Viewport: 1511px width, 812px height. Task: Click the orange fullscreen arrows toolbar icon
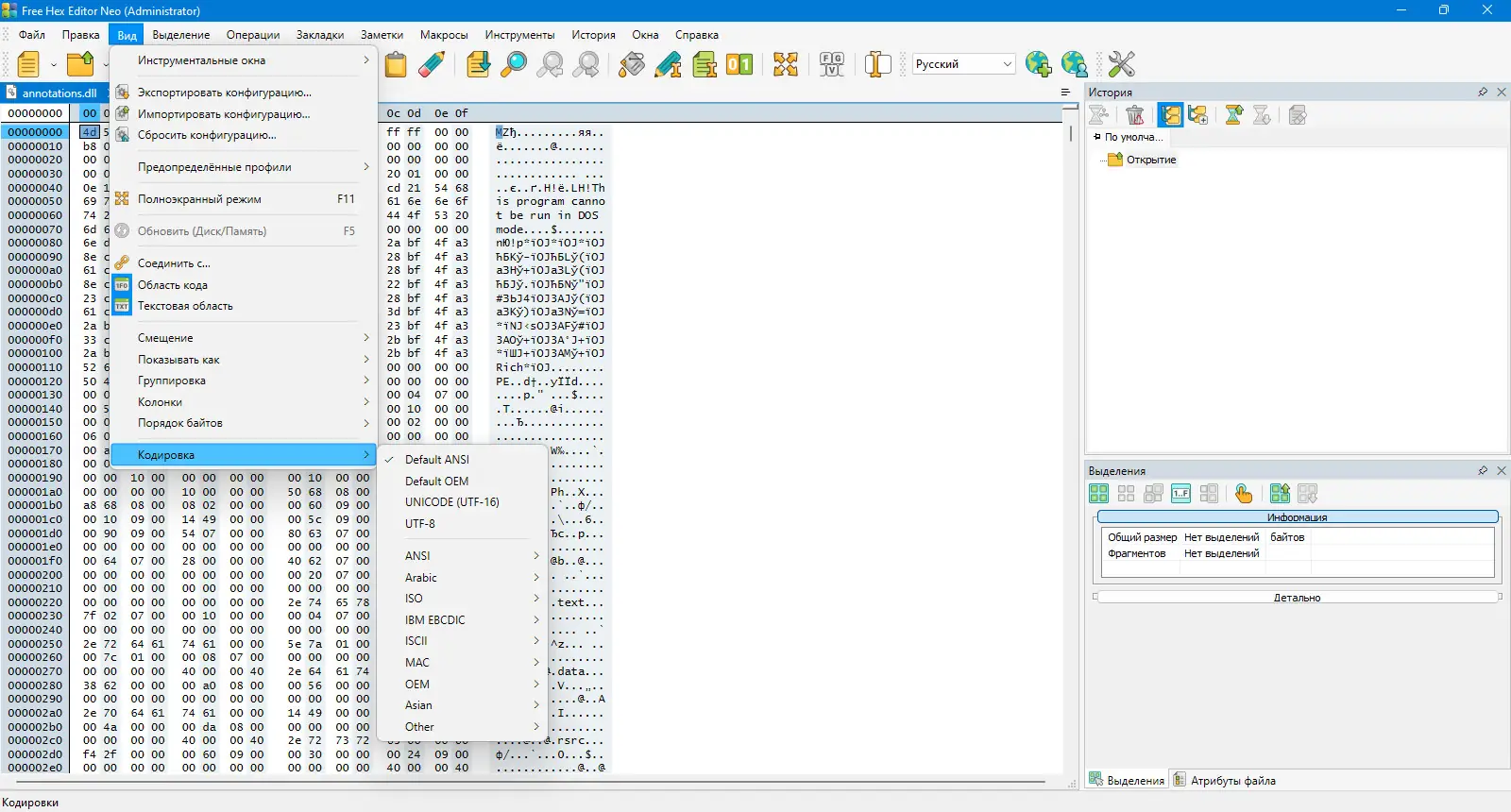coord(786,64)
